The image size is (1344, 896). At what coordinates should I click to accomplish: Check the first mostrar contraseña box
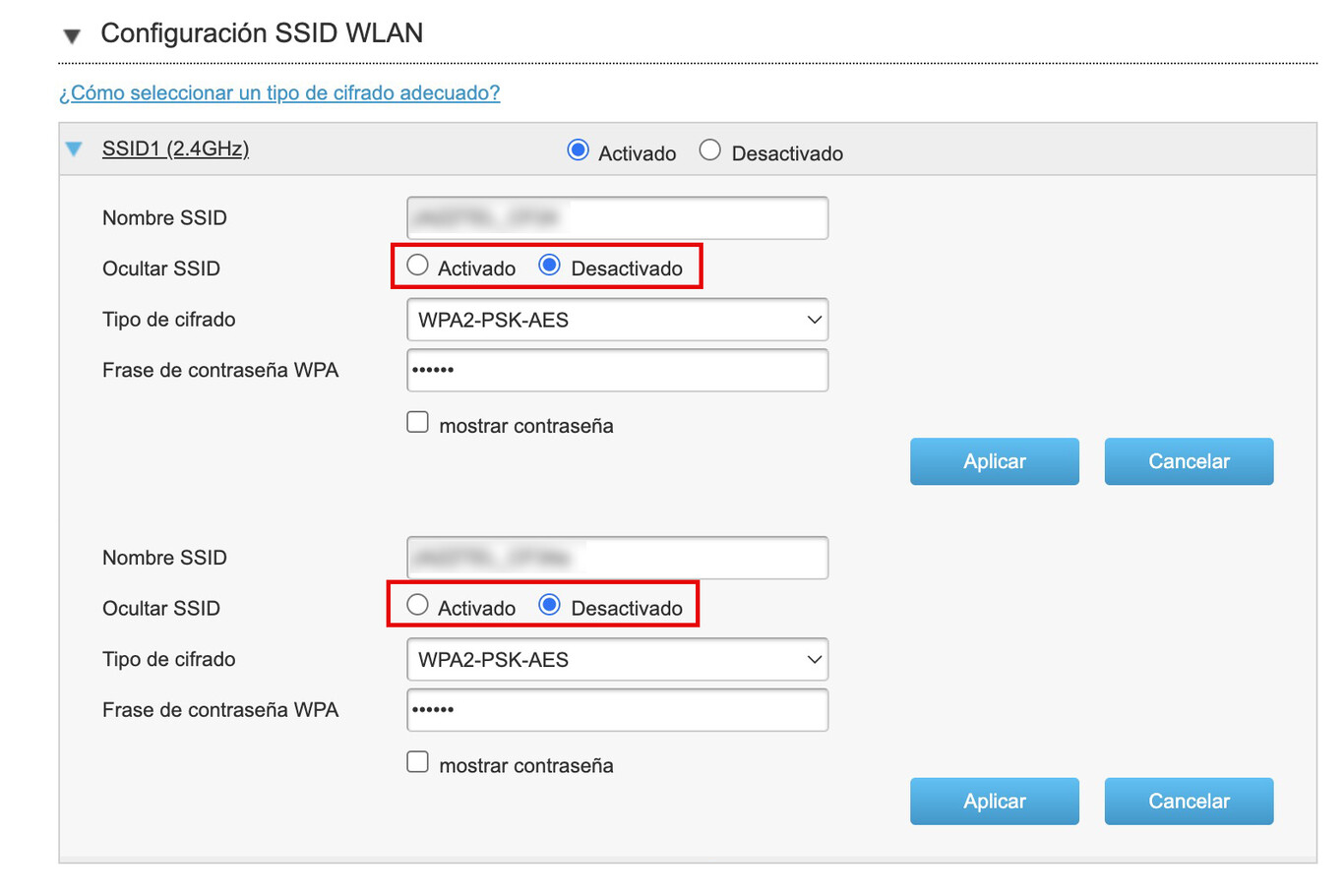coord(417,421)
